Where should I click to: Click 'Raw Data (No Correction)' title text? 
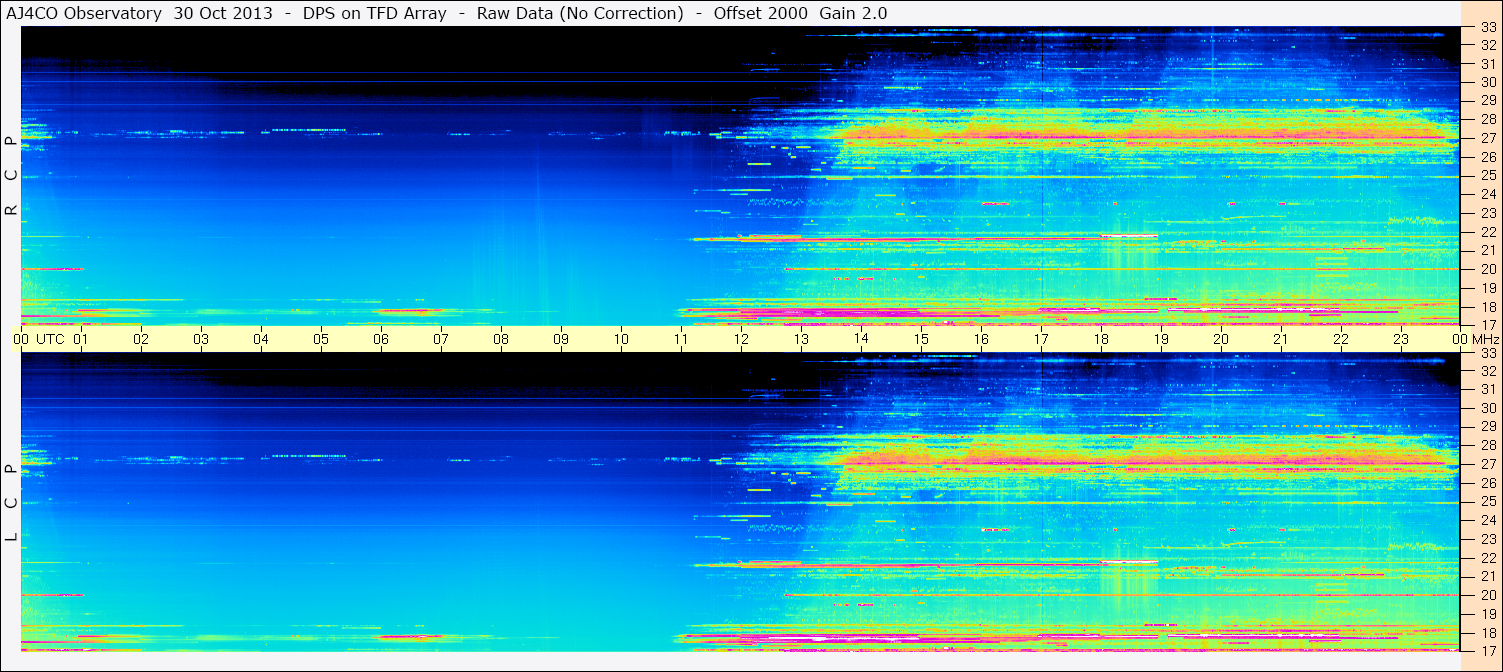pos(581,13)
